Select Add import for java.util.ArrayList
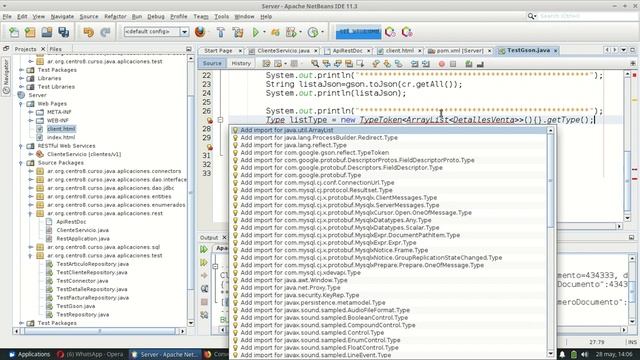This screenshot has height=360, width=640. click(389, 130)
